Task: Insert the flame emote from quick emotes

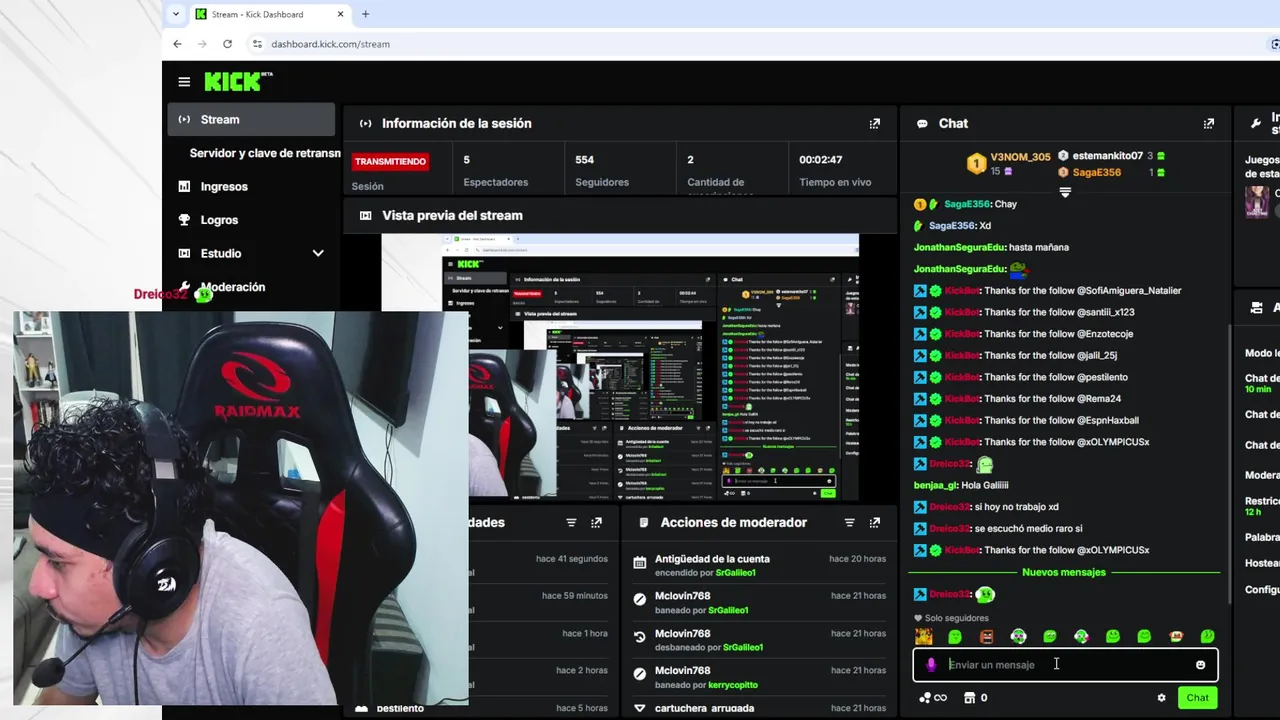Action: [x=924, y=637]
